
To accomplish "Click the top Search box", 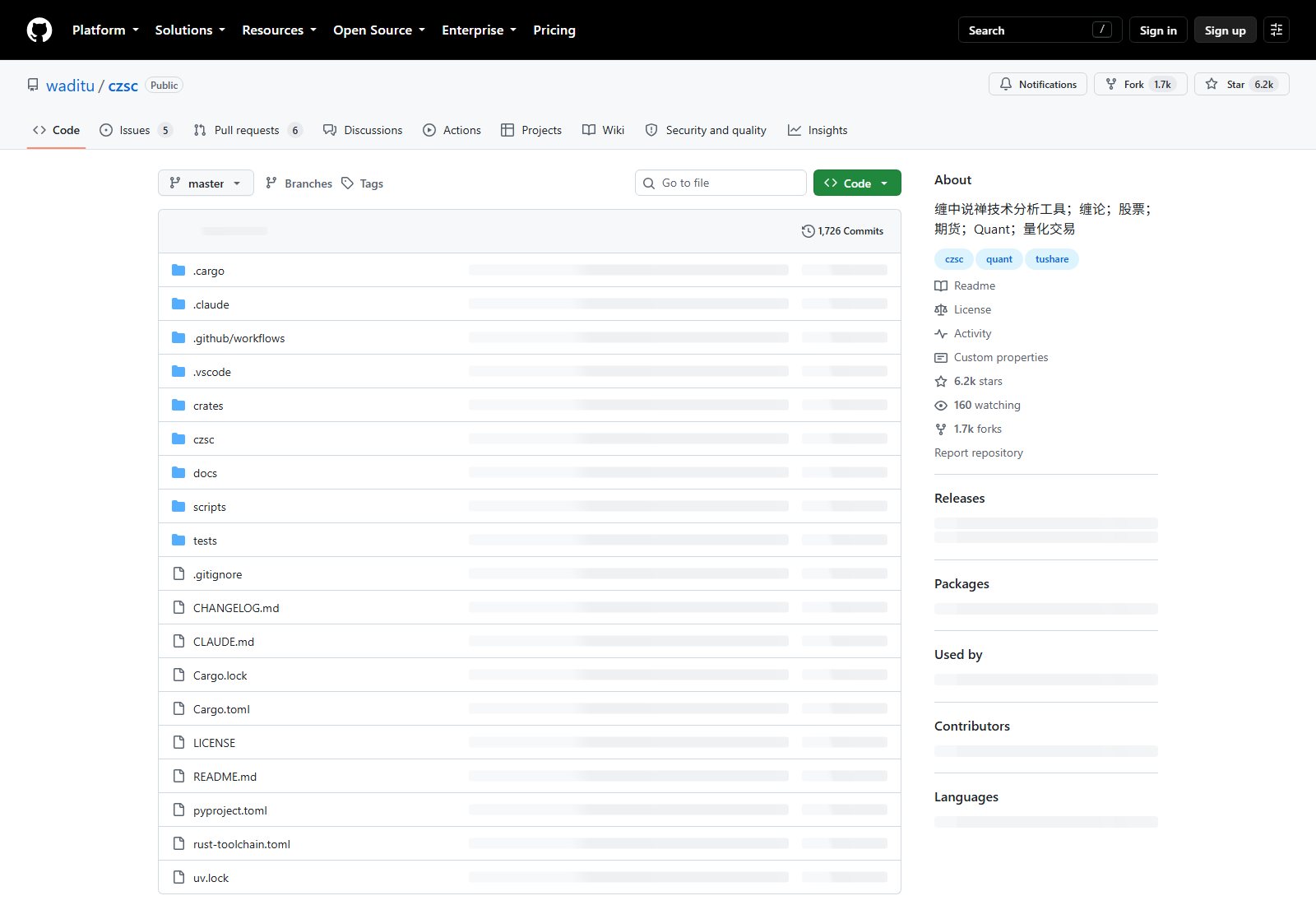I will coord(1040,30).
